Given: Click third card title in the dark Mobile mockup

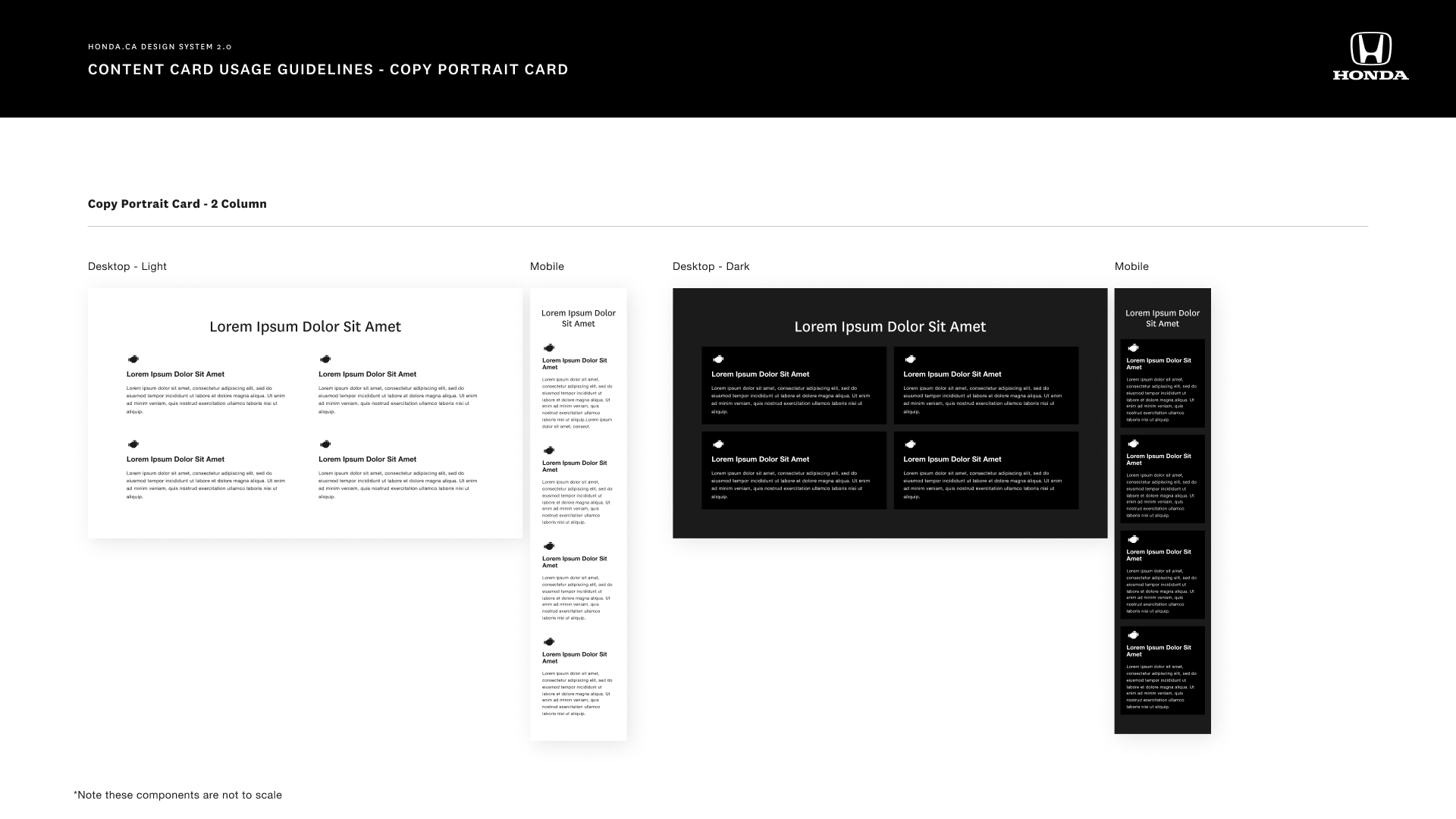Looking at the screenshot, I should 1159,555.
